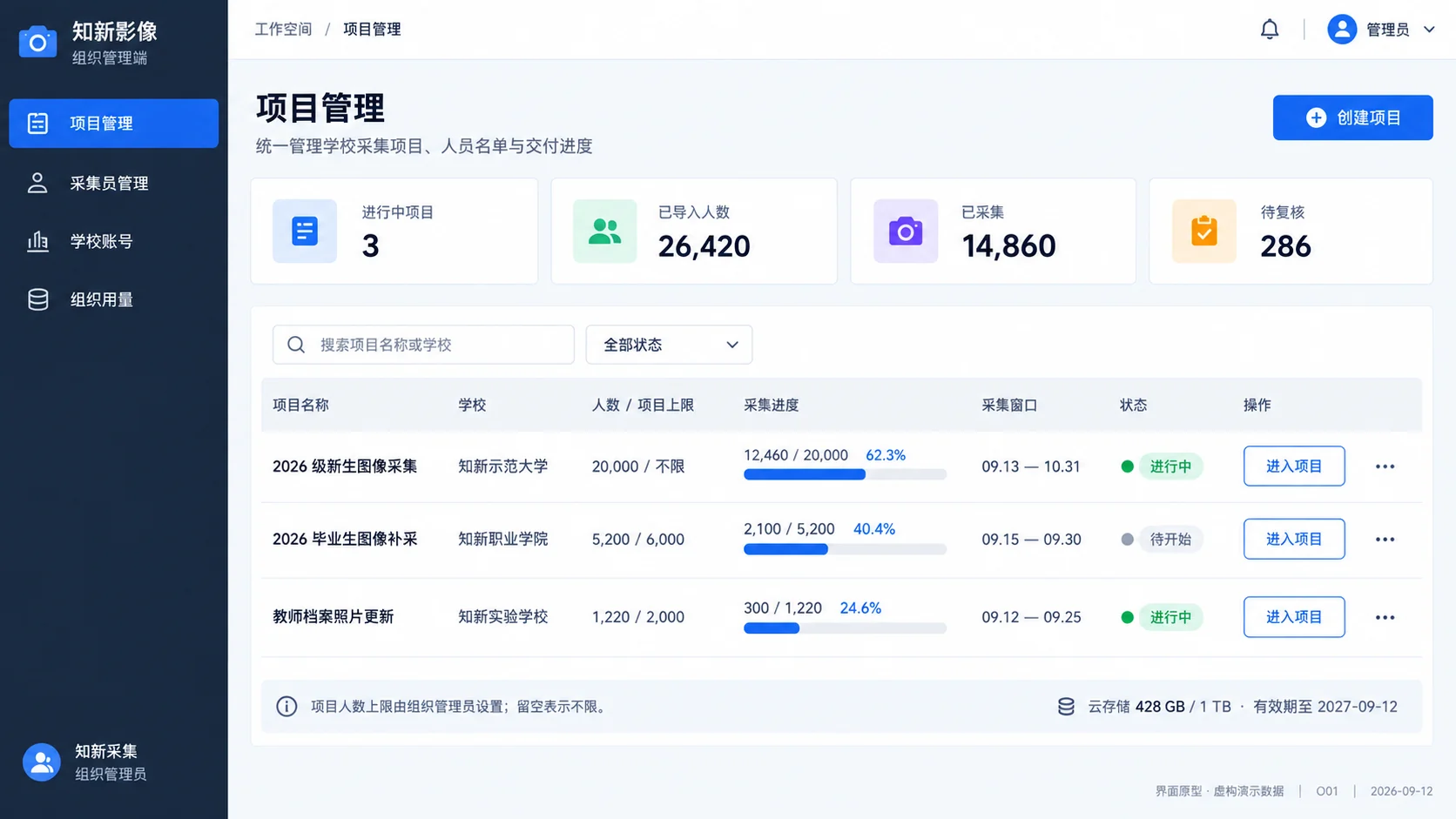1456x819 pixels.
Task: Open 项目管理 in the sidebar
Action: pyautogui.click(x=114, y=124)
